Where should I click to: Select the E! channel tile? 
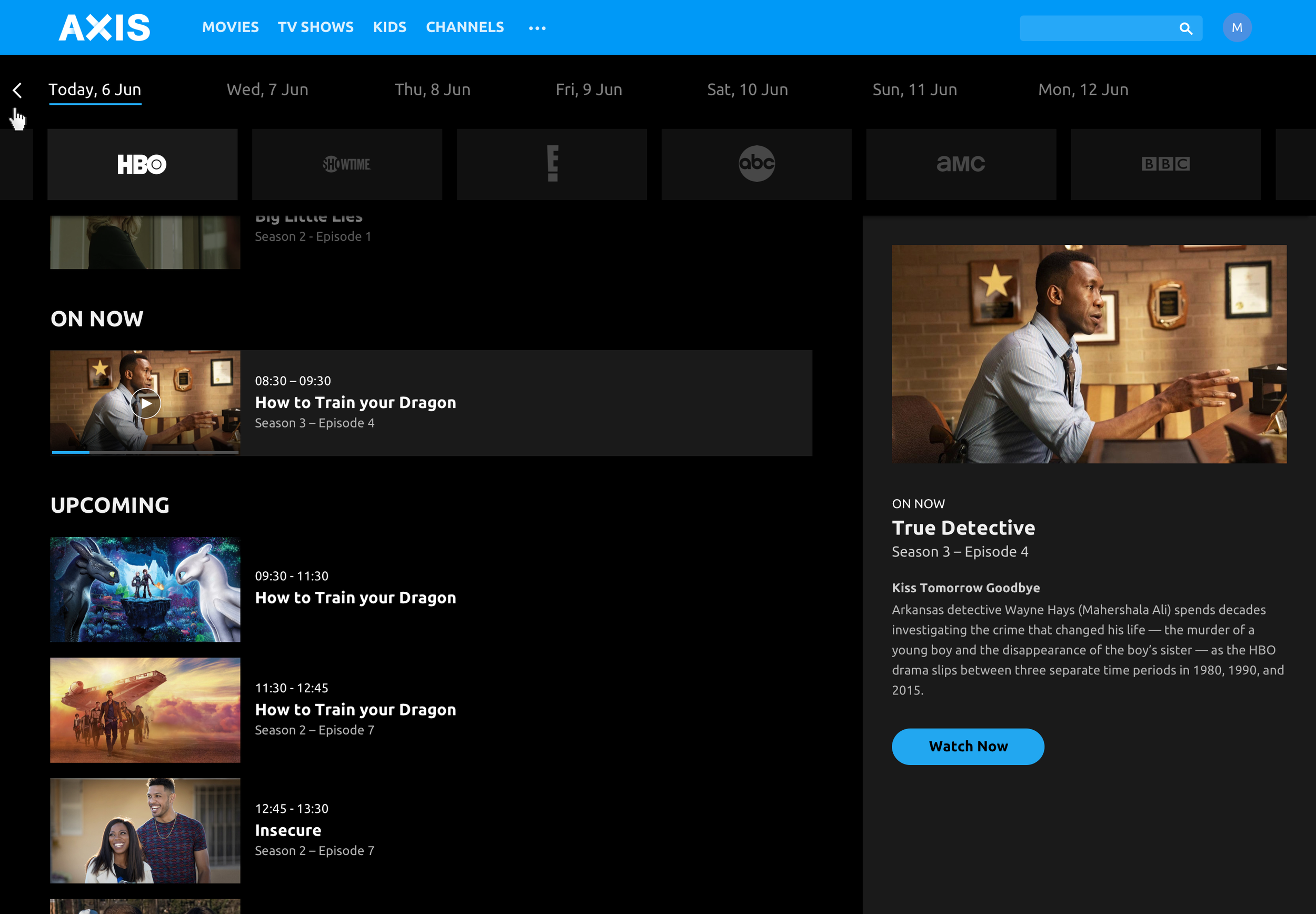552,164
